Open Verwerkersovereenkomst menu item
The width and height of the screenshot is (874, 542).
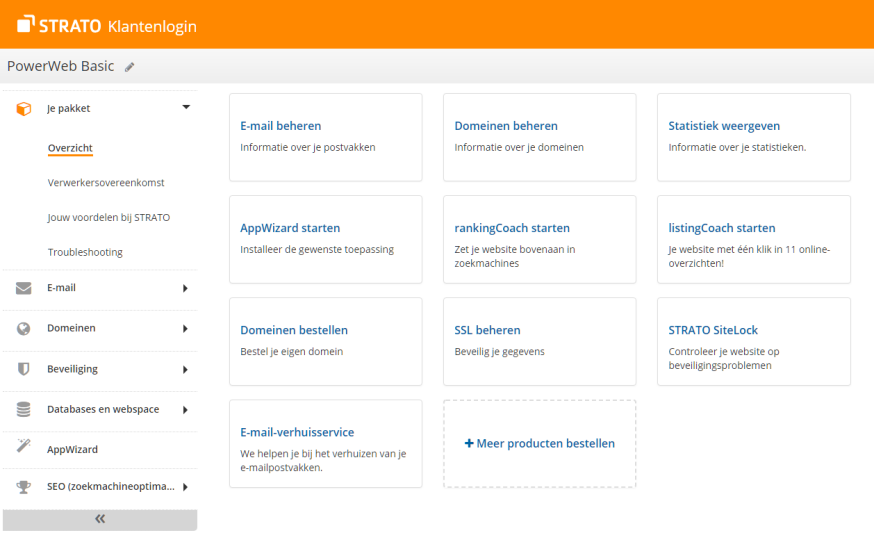pos(106,182)
